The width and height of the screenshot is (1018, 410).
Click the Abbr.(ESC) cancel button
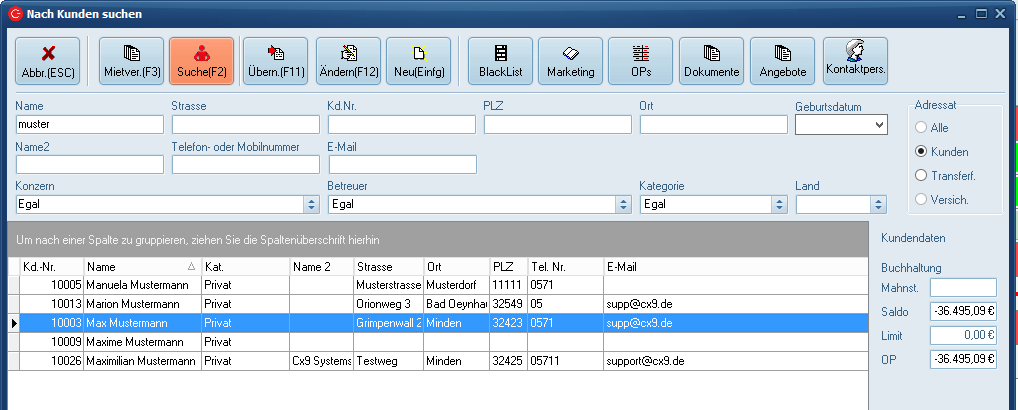point(48,61)
